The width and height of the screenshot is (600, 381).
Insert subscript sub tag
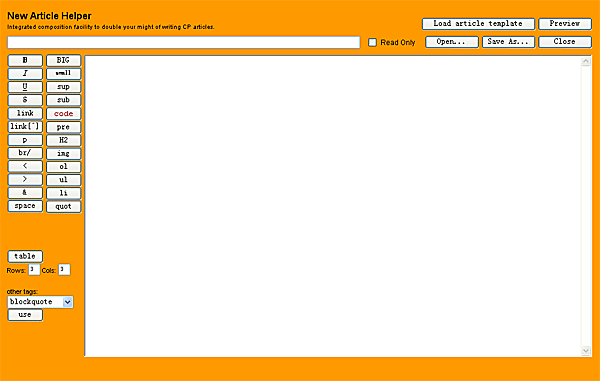(x=64, y=100)
